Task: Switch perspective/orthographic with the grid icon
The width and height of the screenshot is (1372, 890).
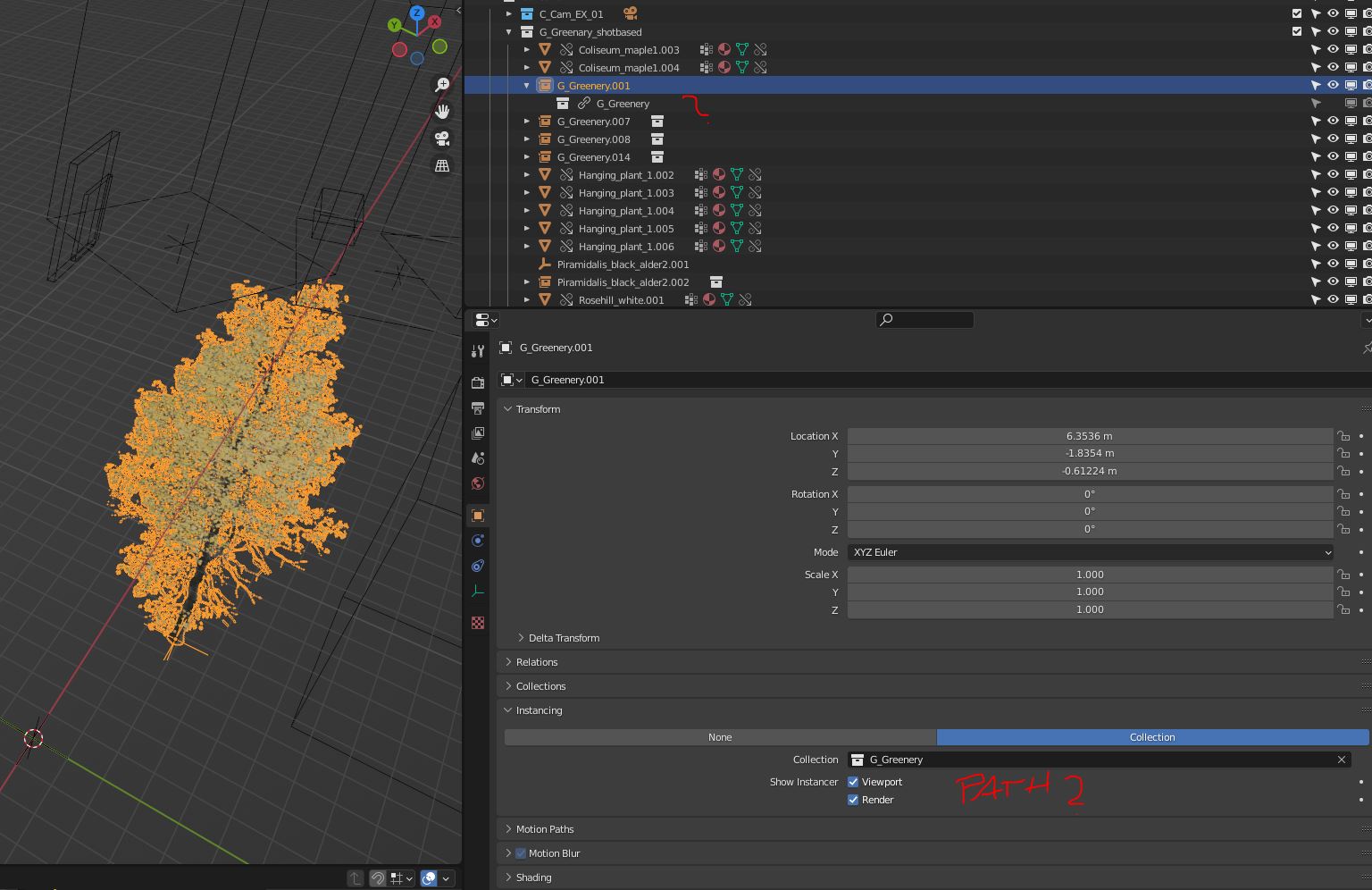Action: (x=442, y=165)
